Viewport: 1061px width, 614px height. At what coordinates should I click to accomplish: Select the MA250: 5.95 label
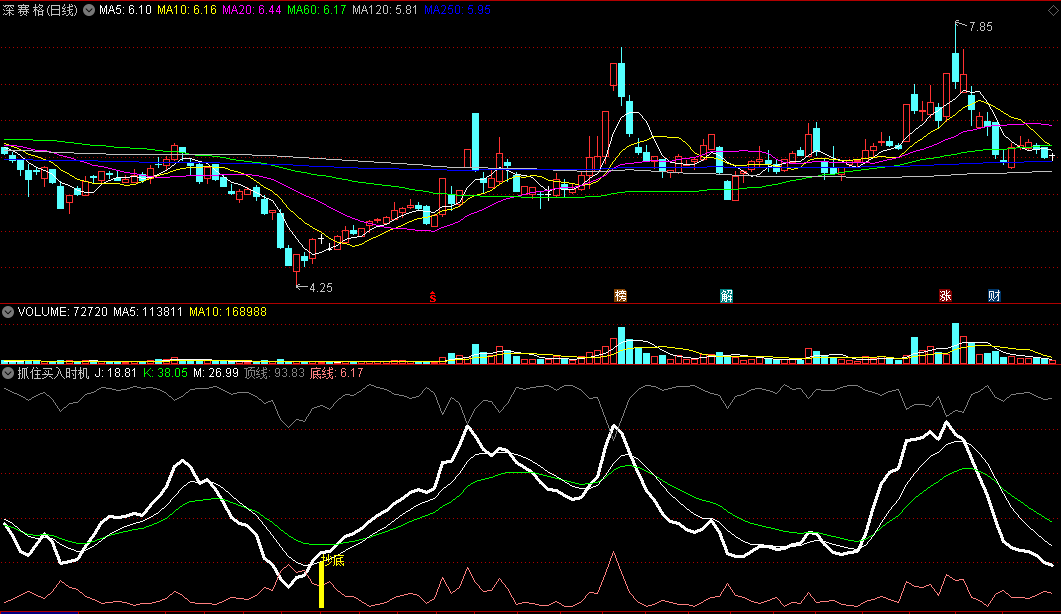(457, 10)
